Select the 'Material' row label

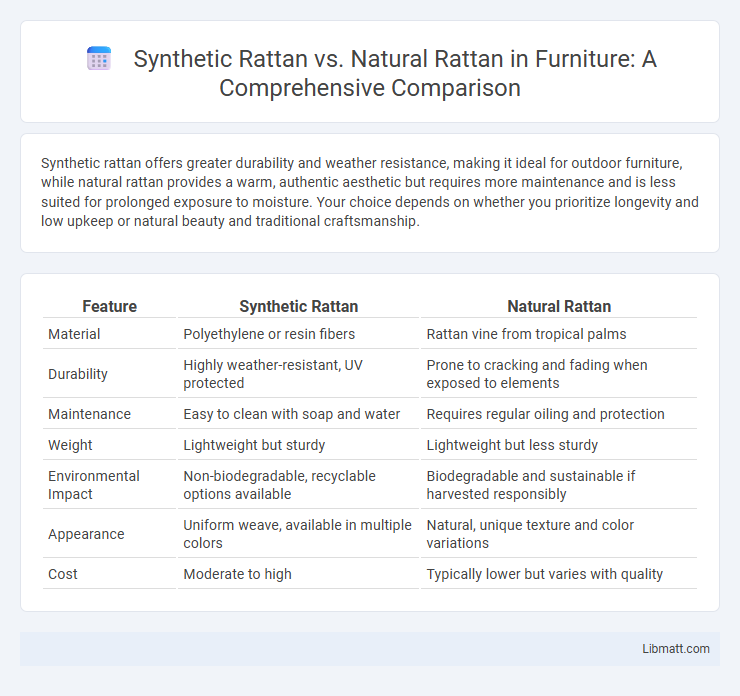(74, 334)
